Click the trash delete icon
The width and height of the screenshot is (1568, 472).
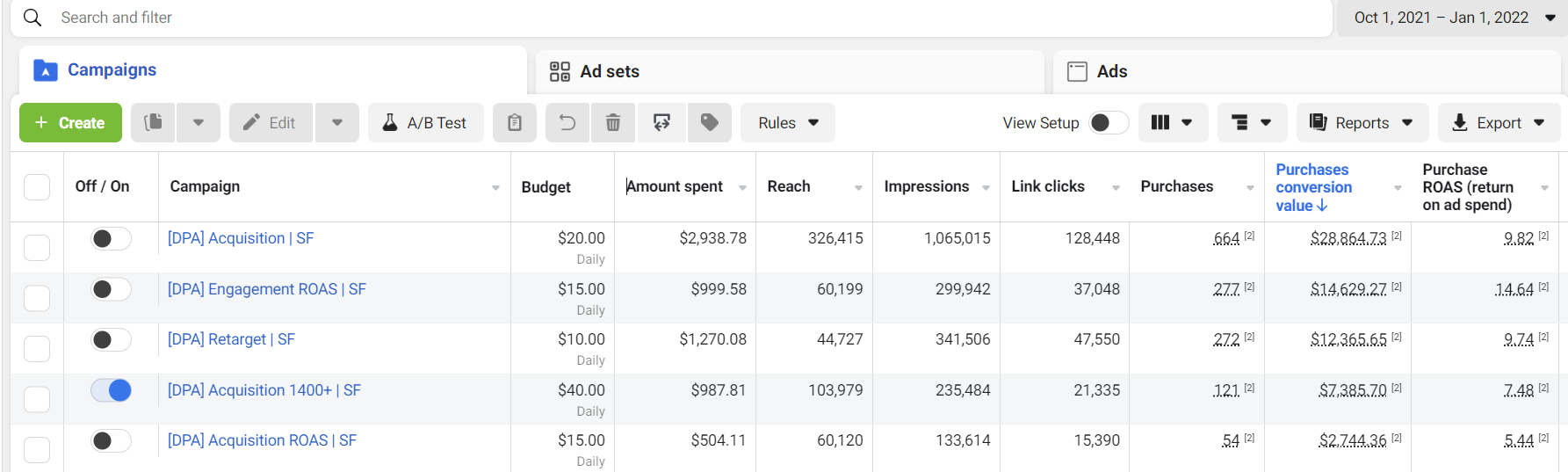[x=613, y=123]
